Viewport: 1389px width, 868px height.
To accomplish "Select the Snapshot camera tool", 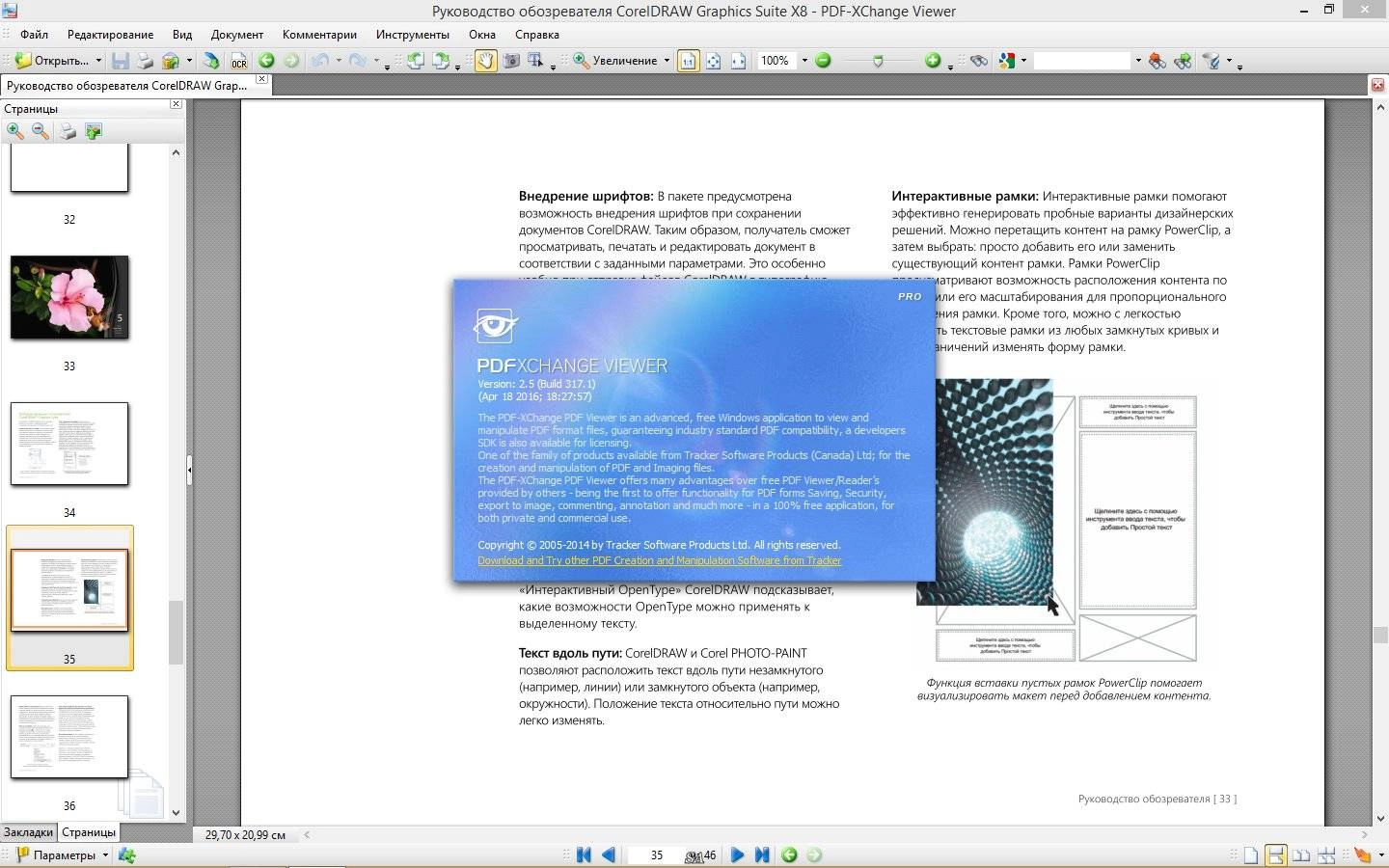I will [x=510, y=61].
